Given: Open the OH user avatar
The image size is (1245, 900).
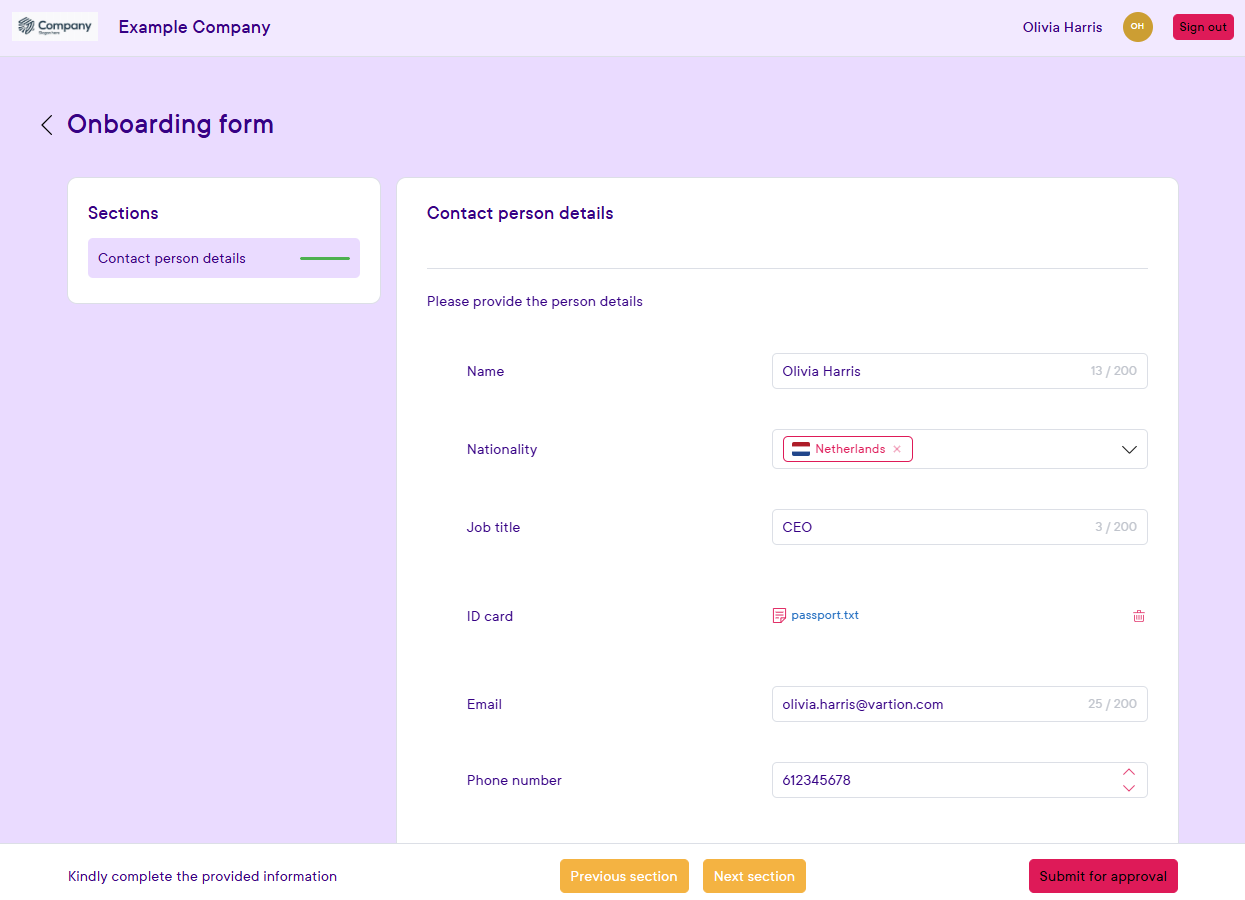Looking at the screenshot, I should [1137, 27].
